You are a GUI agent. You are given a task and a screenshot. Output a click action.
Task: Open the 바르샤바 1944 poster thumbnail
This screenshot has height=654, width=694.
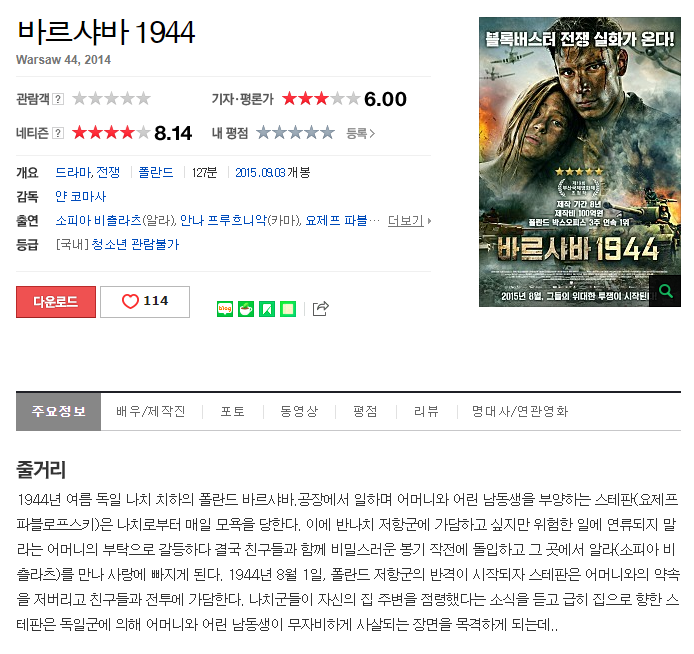[580, 162]
